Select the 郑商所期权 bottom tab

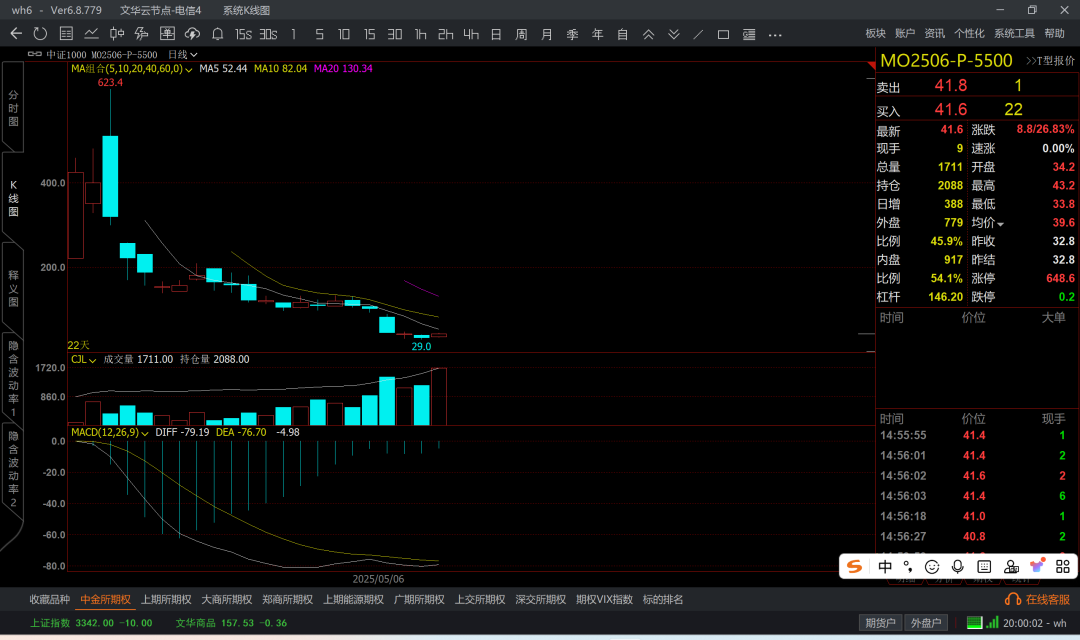coord(287,599)
